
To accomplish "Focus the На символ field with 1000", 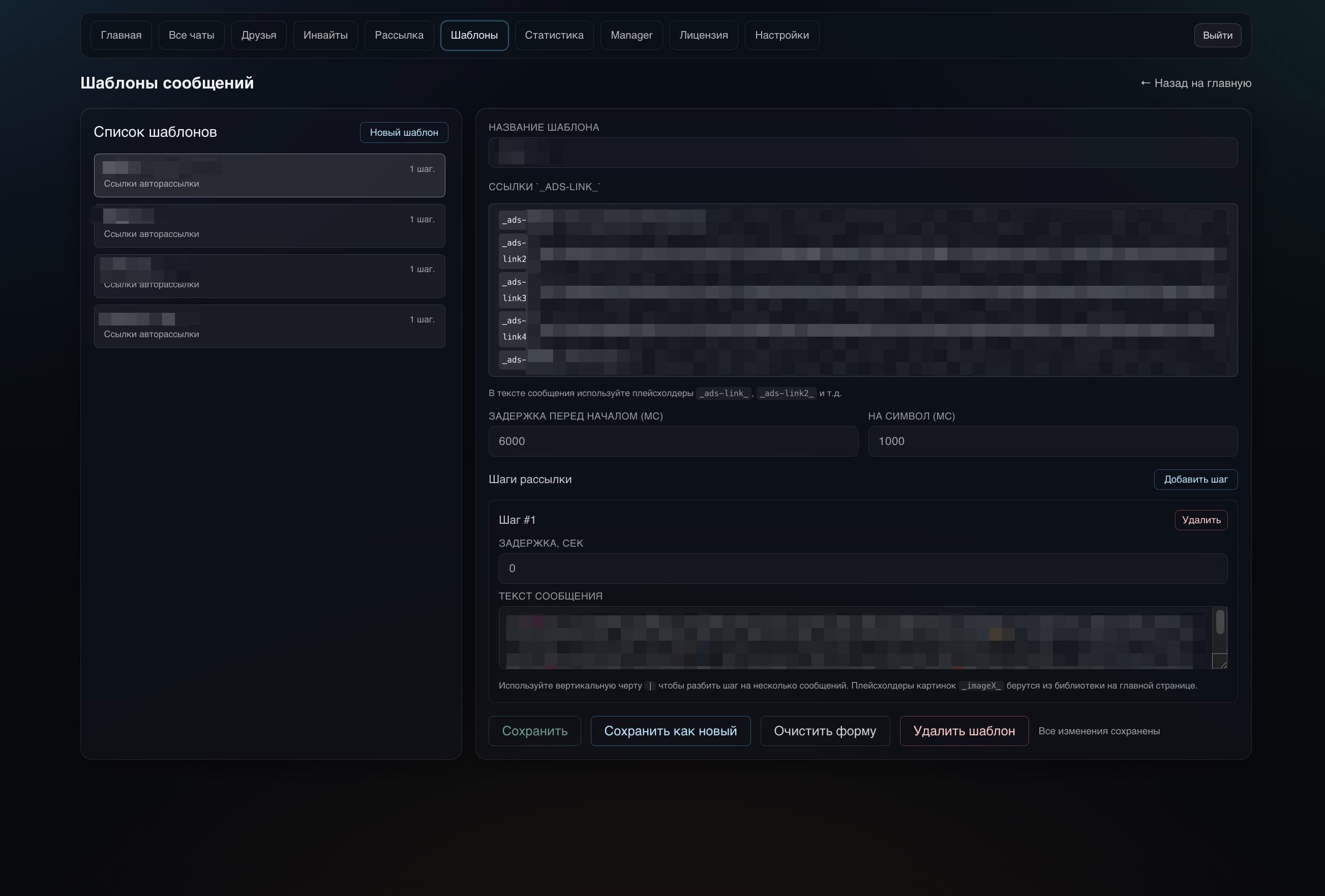I will (x=1052, y=441).
